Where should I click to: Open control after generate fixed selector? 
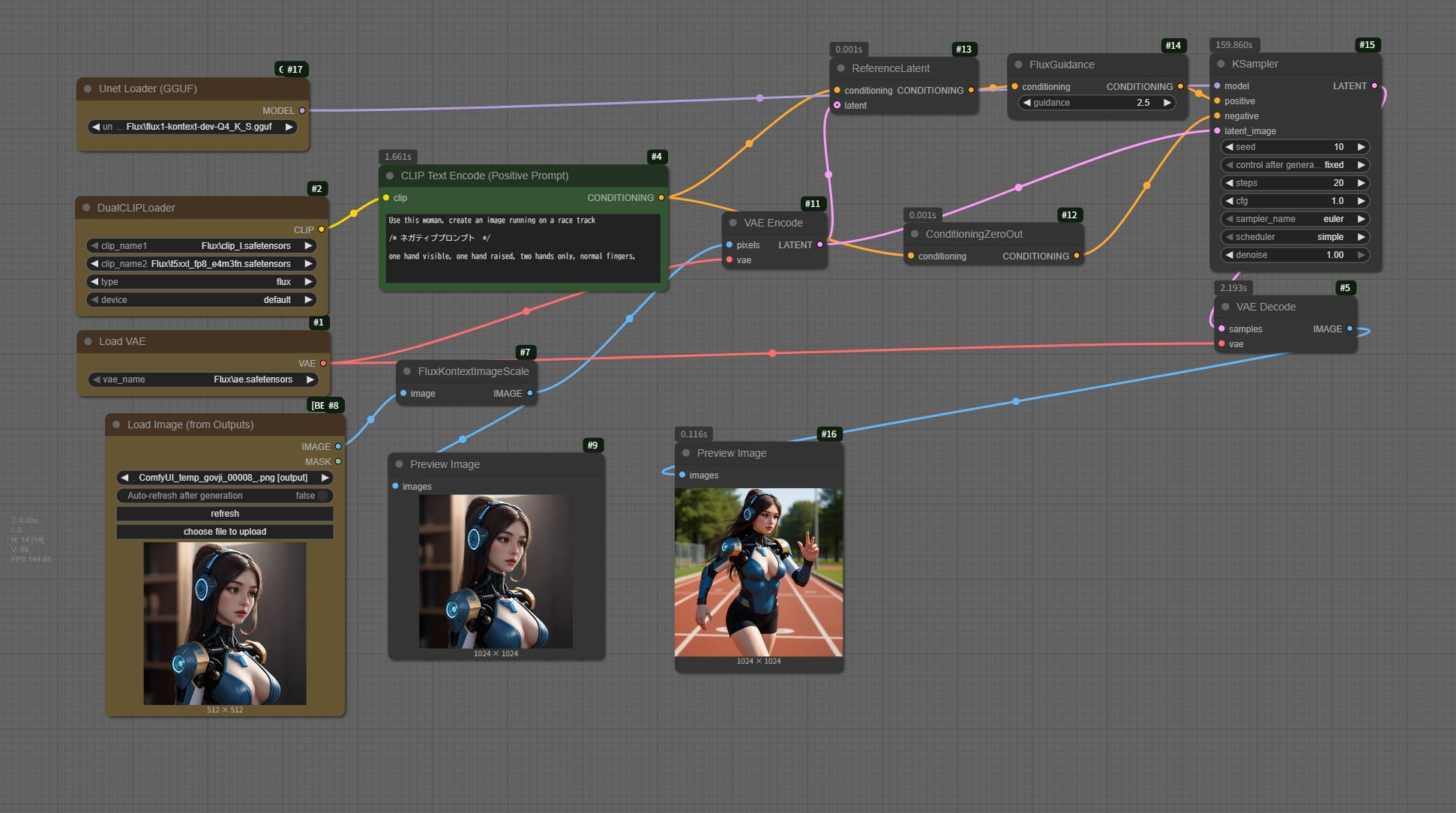point(1295,165)
